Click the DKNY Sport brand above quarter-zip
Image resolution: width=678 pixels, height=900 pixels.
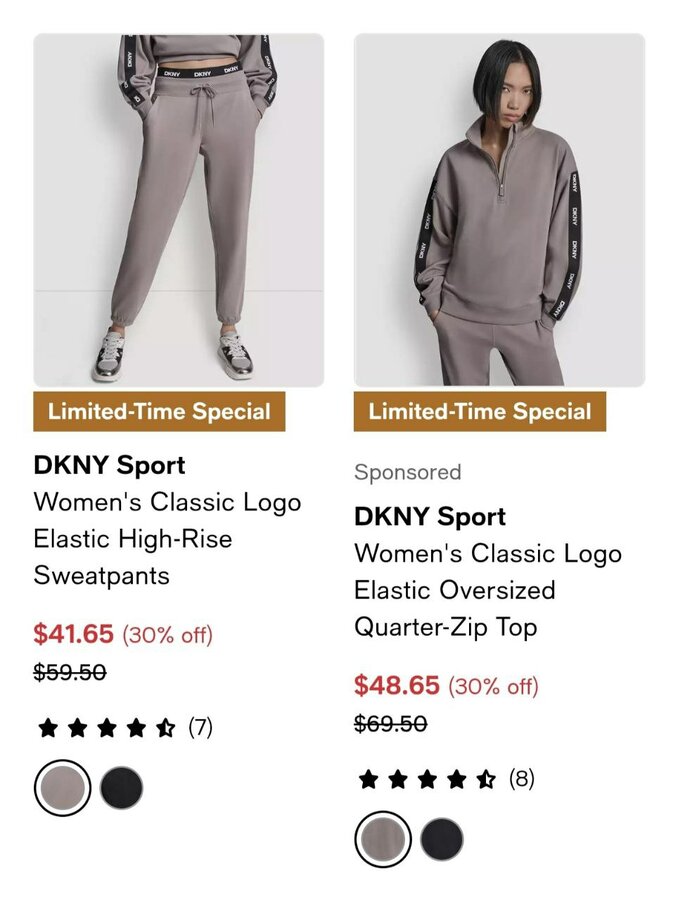429,516
